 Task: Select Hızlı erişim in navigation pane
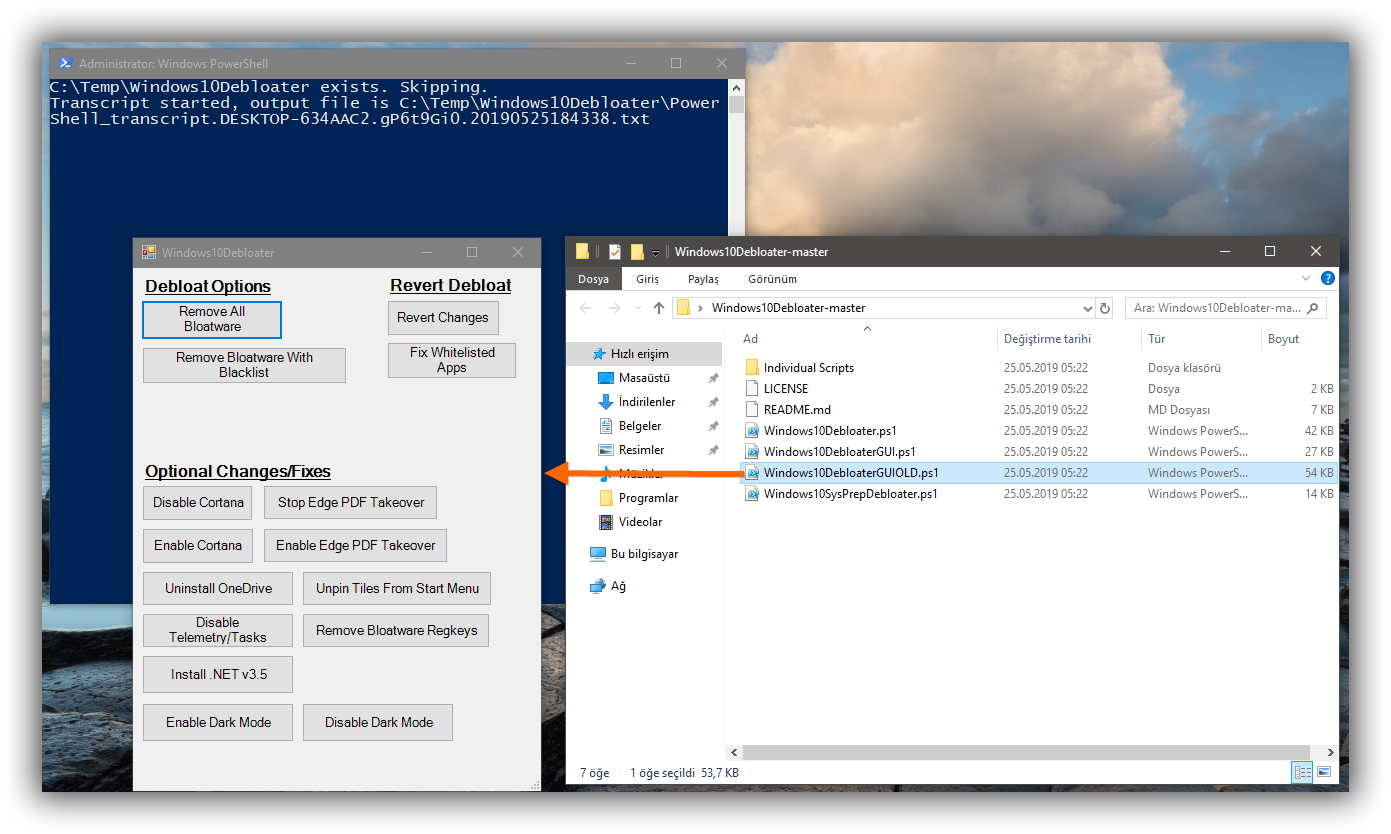coord(644,354)
